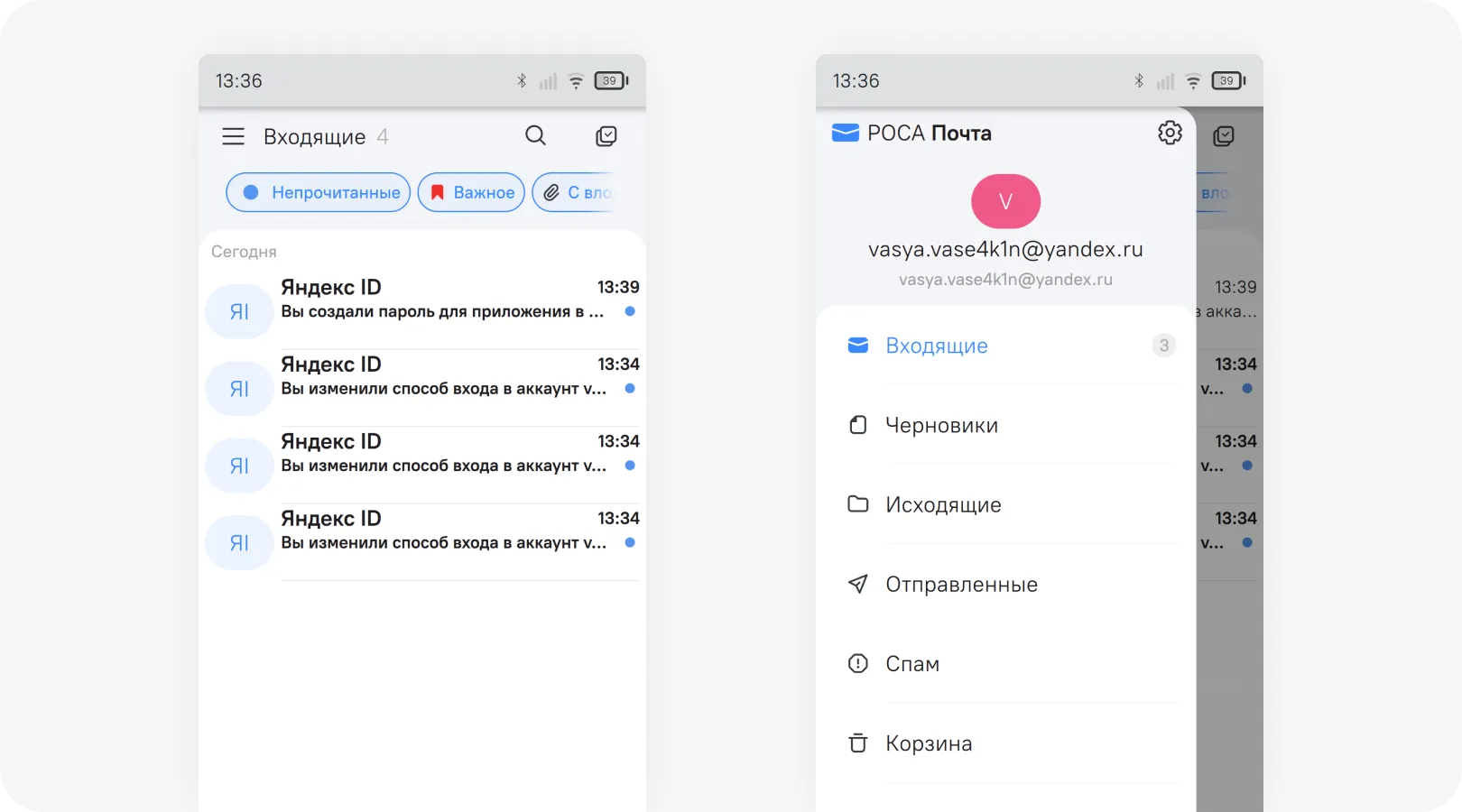1462x812 pixels.
Task: Open settings gear in РОСА Почта drawer
Action: 1170,133
